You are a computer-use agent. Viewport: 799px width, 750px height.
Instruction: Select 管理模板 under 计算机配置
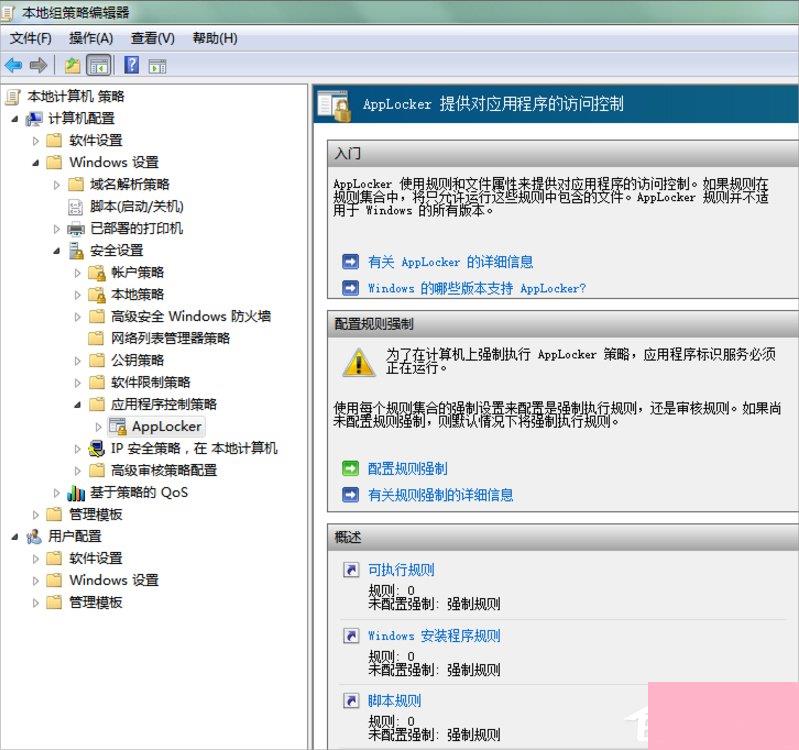[x=95, y=514]
